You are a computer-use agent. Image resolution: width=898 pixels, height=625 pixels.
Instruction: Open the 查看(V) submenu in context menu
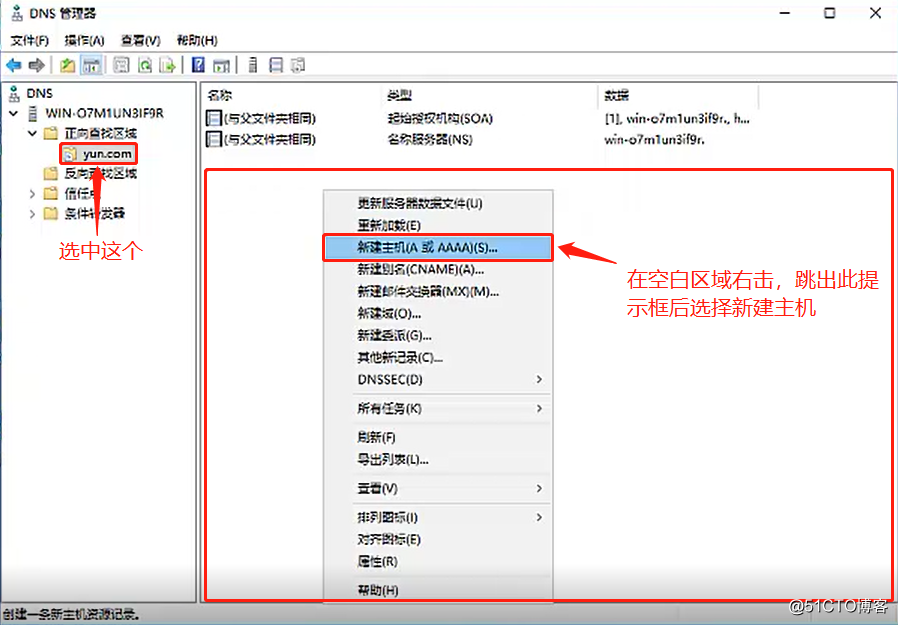pyautogui.click(x=438, y=489)
